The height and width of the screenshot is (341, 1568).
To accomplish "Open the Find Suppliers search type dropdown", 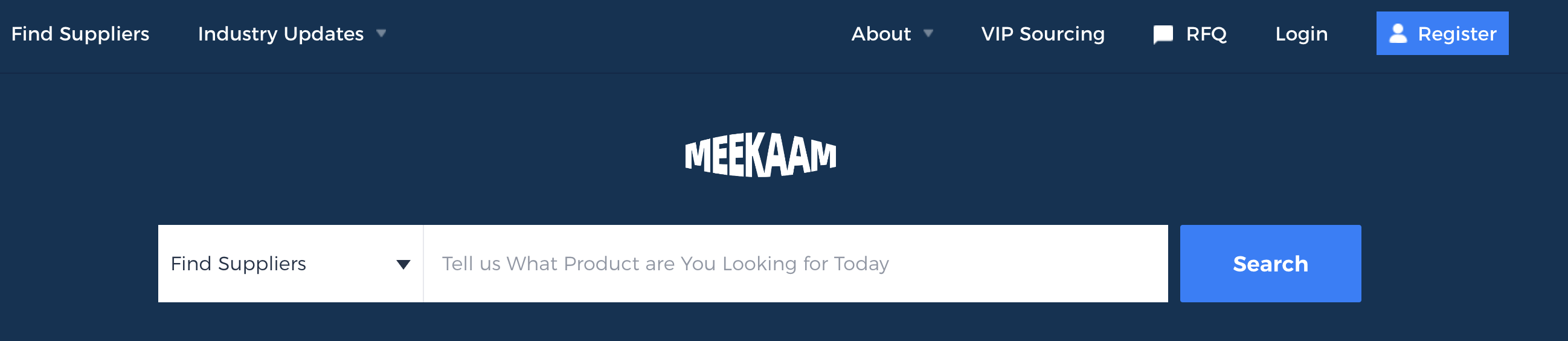I will tap(290, 264).
